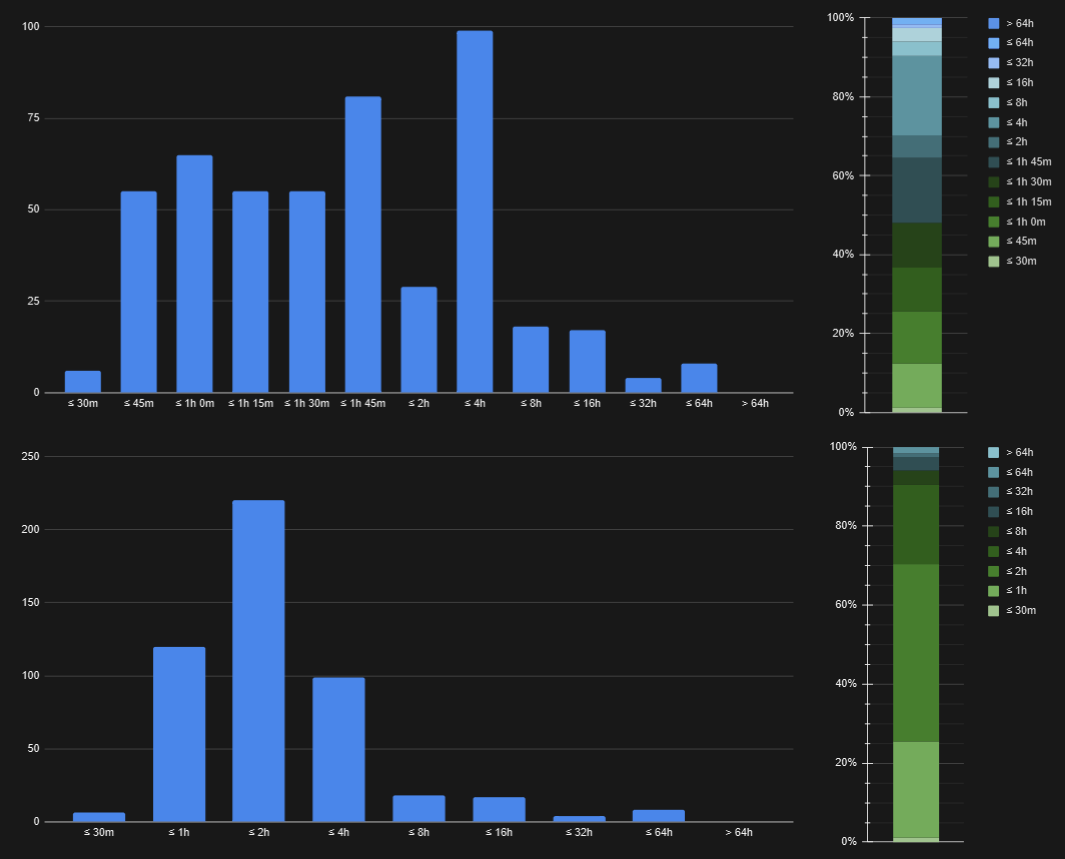
Task: Click the ≤ 45m segment of the top stacked bar
Action: click(x=917, y=386)
